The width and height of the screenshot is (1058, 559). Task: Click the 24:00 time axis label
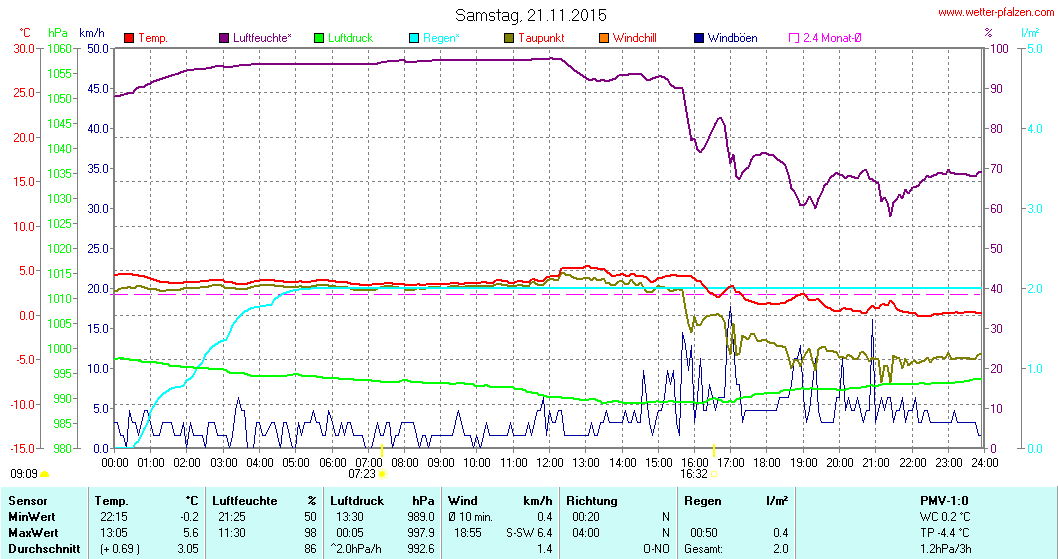click(x=984, y=462)
